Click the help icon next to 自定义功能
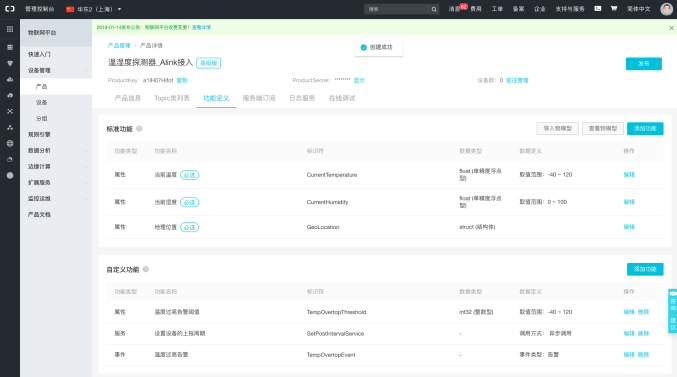Viewport: 677px width, 377px height. tap(146, 269)
